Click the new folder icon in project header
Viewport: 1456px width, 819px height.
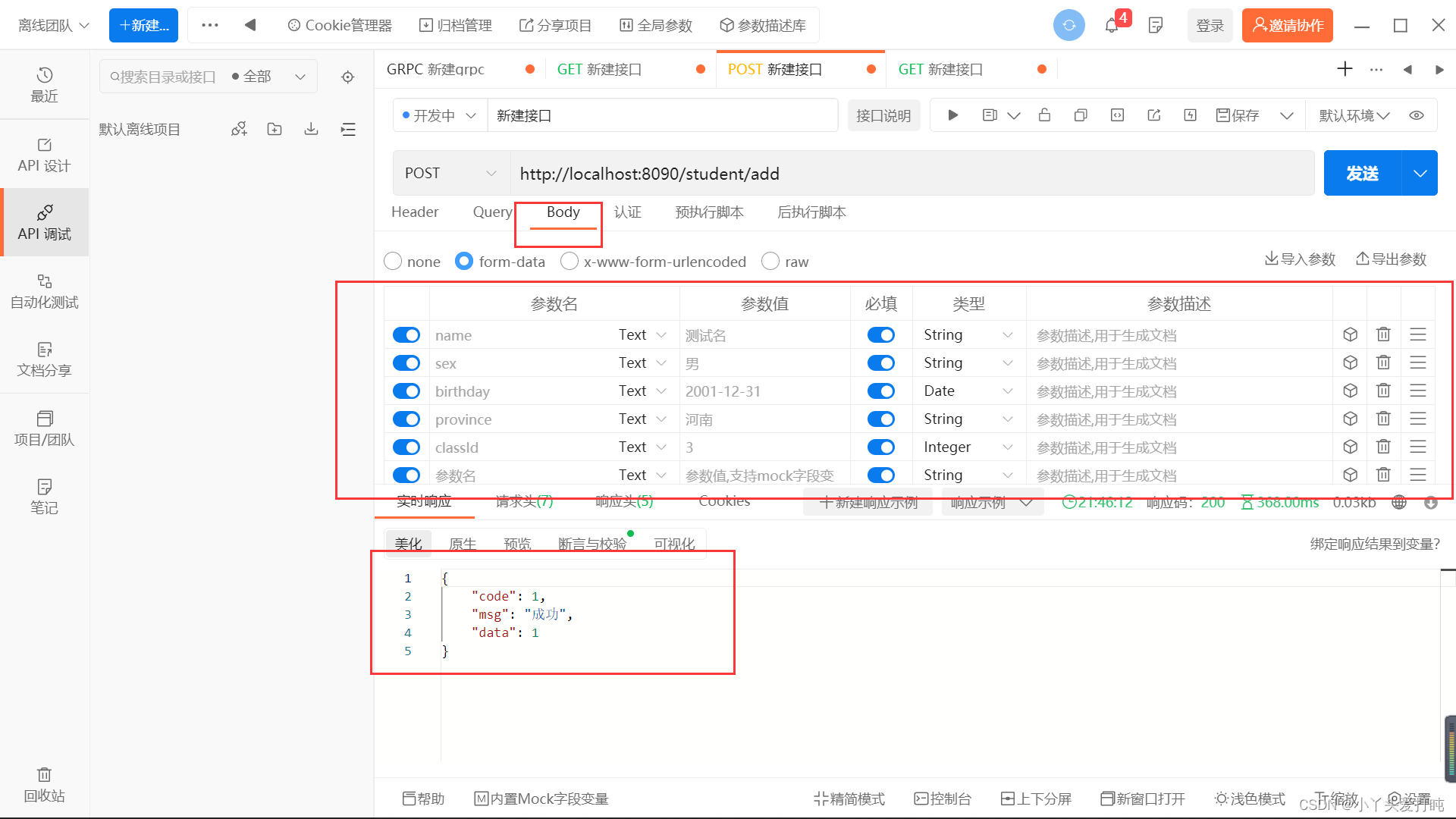275,129
